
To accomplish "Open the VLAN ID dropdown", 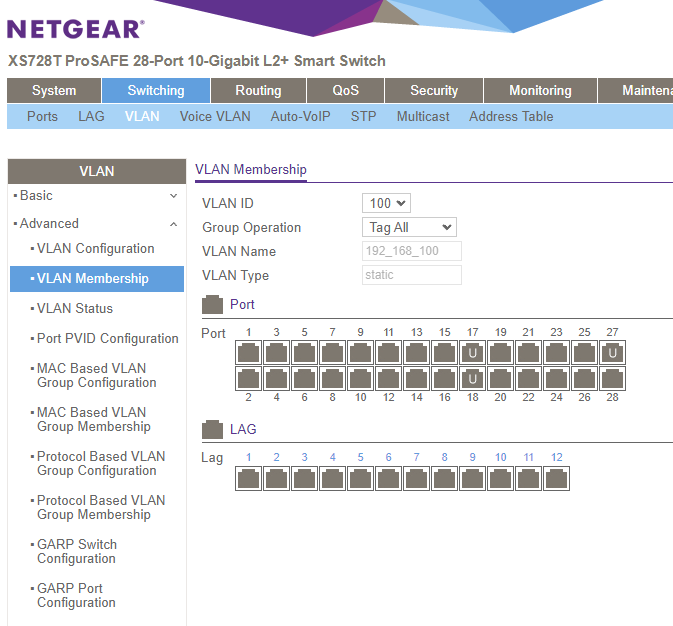I will (387, 204).
